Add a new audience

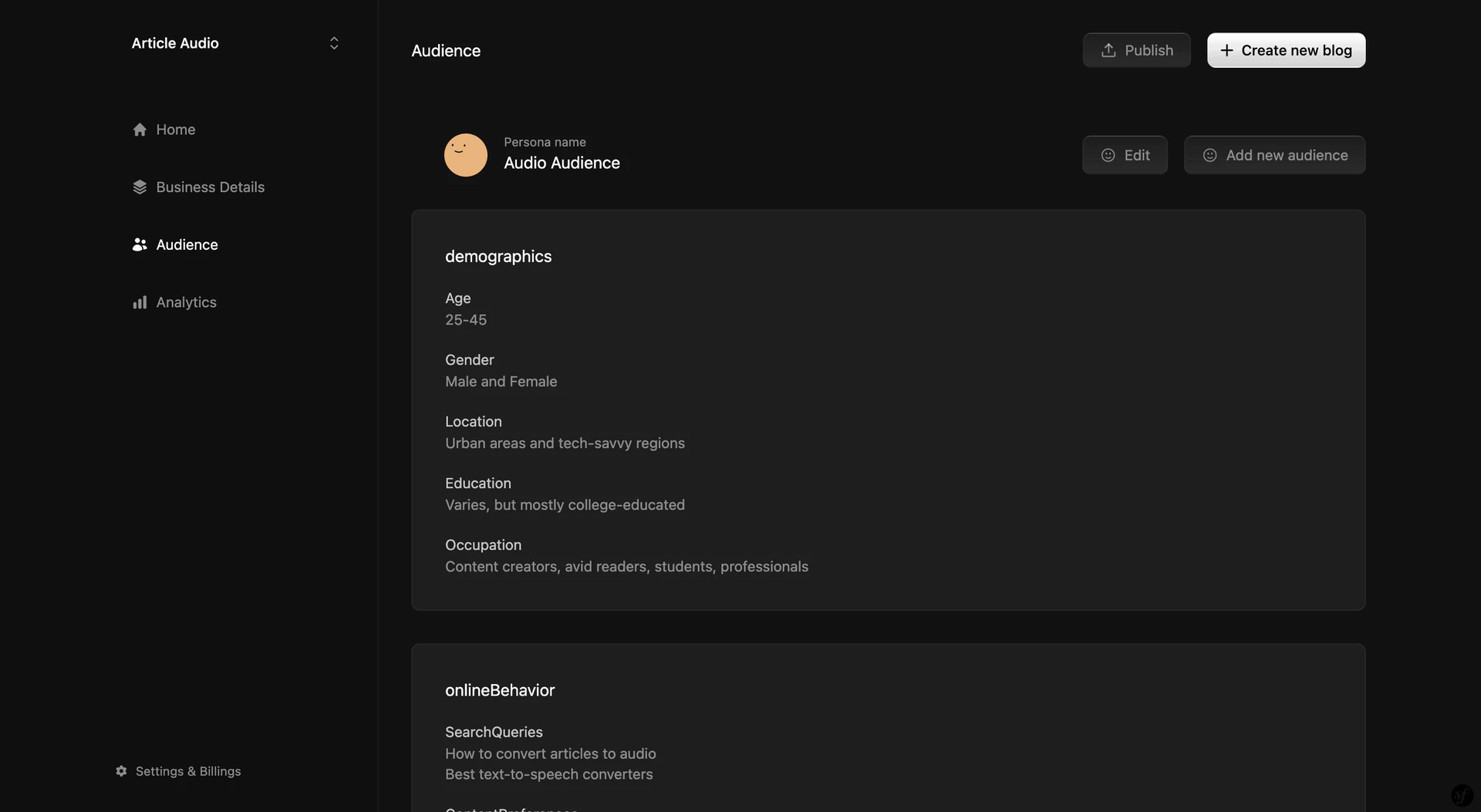(1274, 154)
